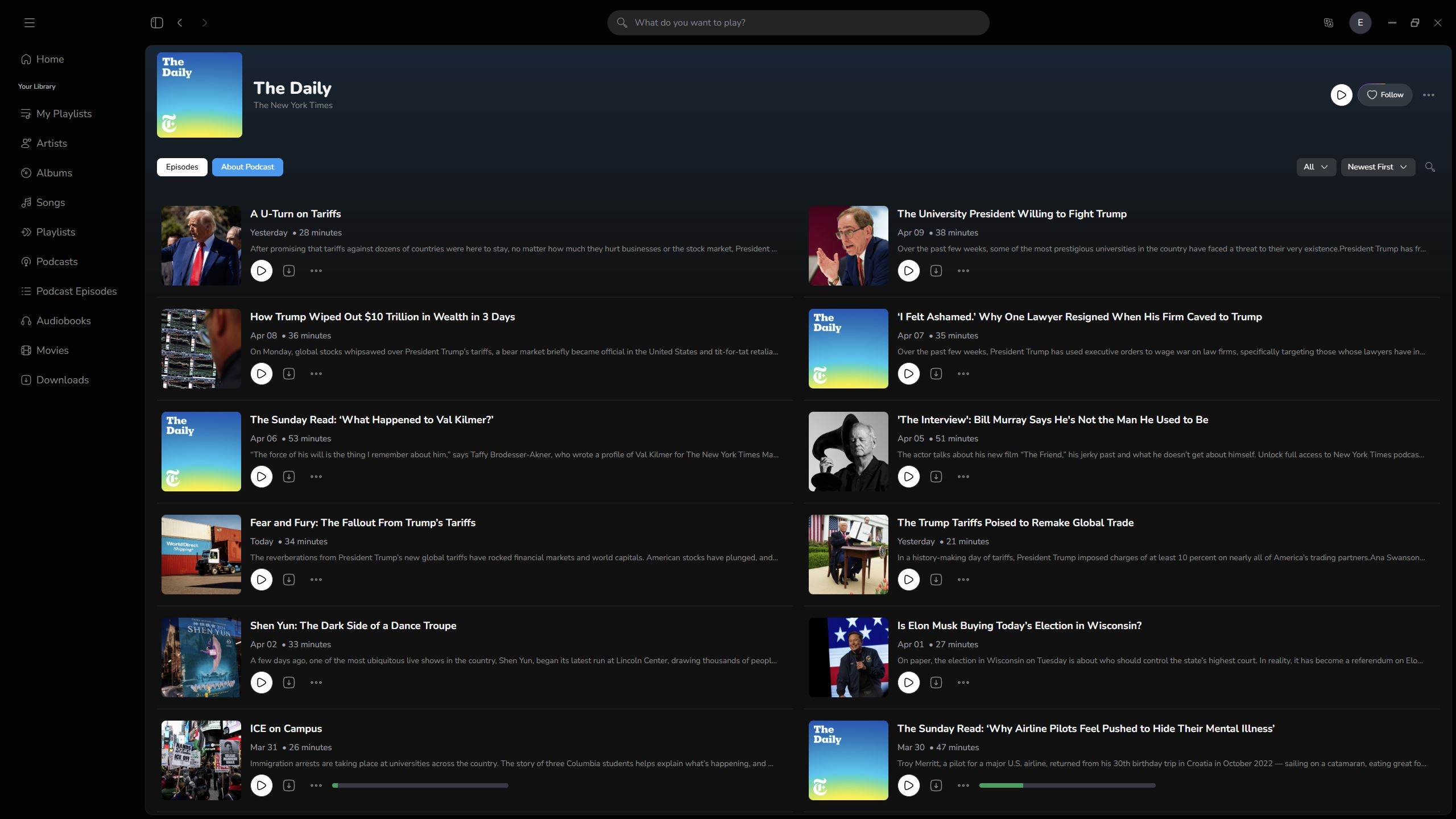Play the Val Kilmer Sunday Read episode

[262, 477]
